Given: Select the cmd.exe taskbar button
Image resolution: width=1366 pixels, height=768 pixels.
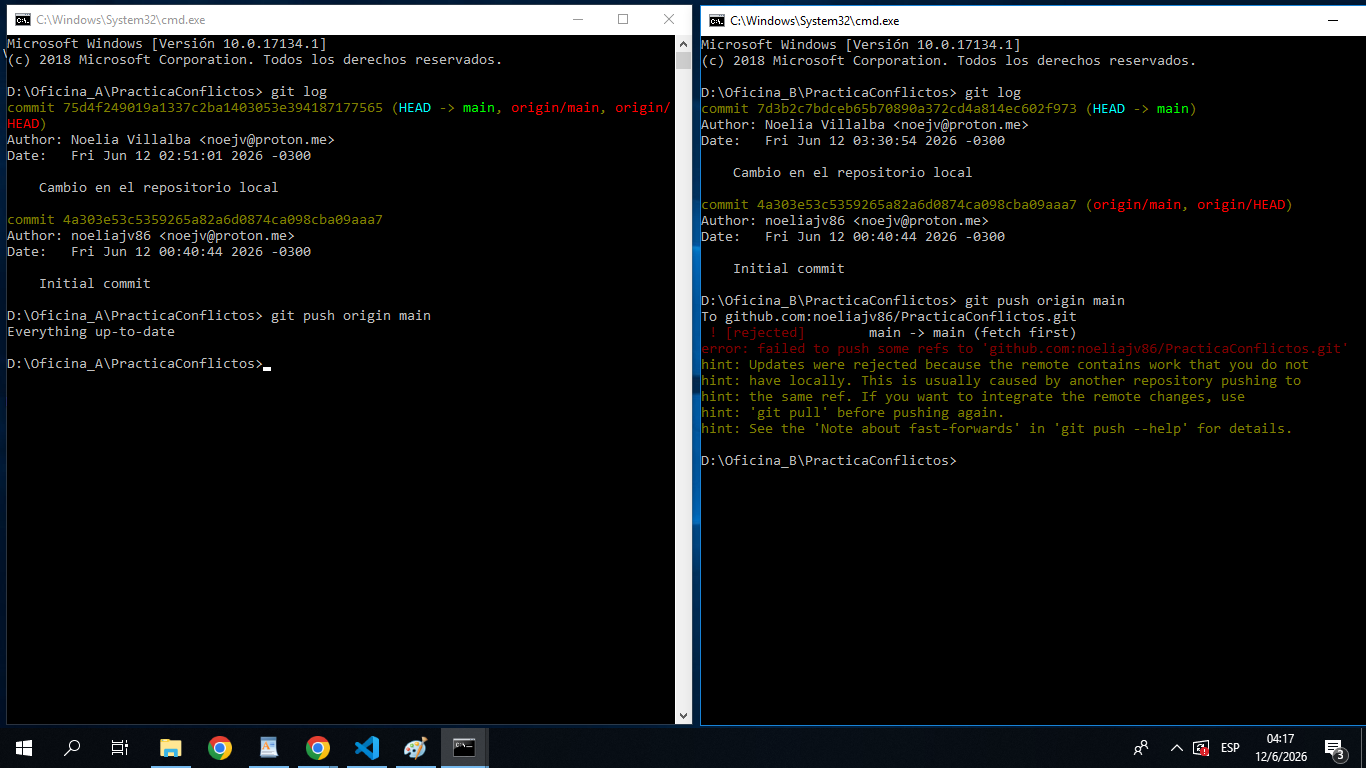Looking at the screenshot, I should (x=464, y=747).
